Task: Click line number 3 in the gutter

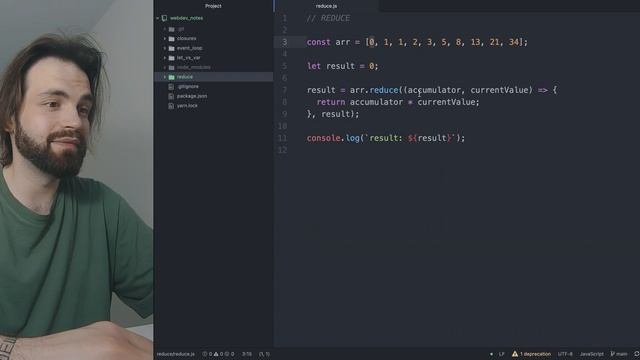Action: [x=284, y=42]
